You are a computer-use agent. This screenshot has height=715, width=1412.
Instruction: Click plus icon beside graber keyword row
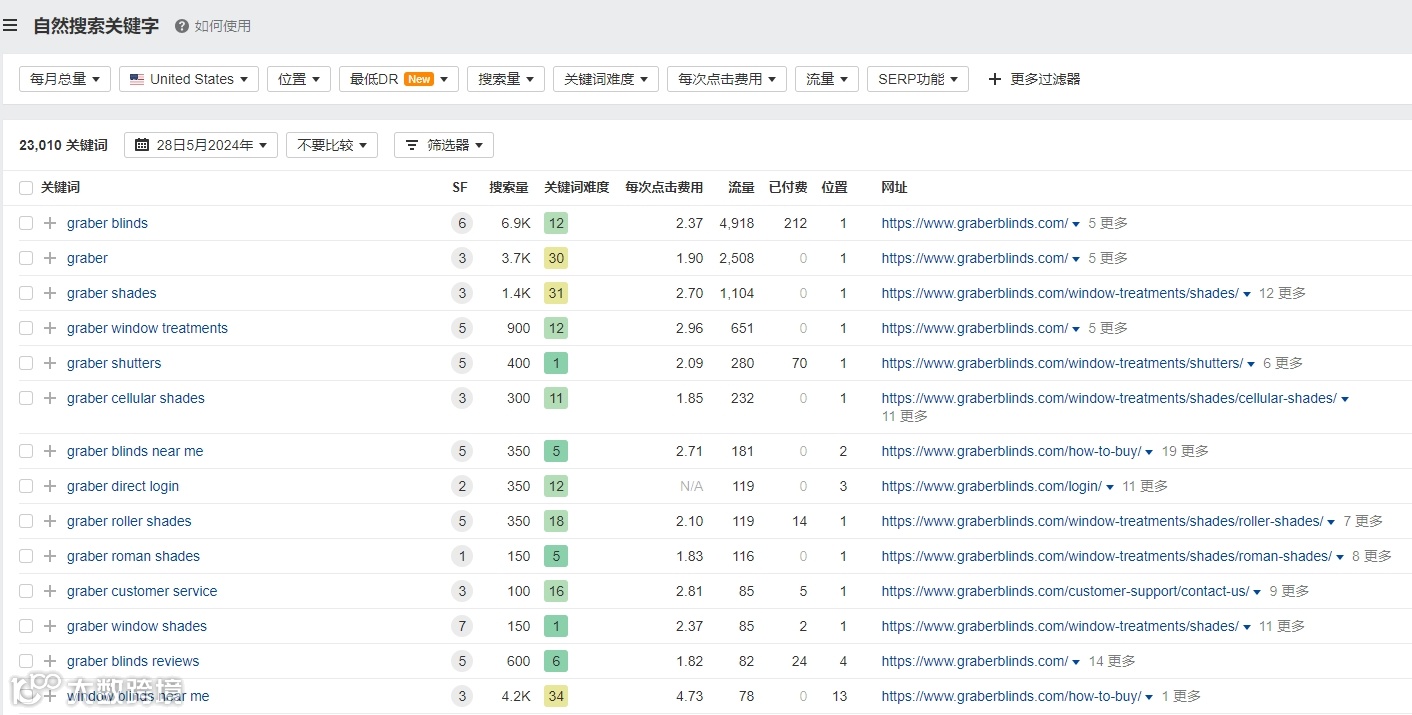tap(50, 258)
